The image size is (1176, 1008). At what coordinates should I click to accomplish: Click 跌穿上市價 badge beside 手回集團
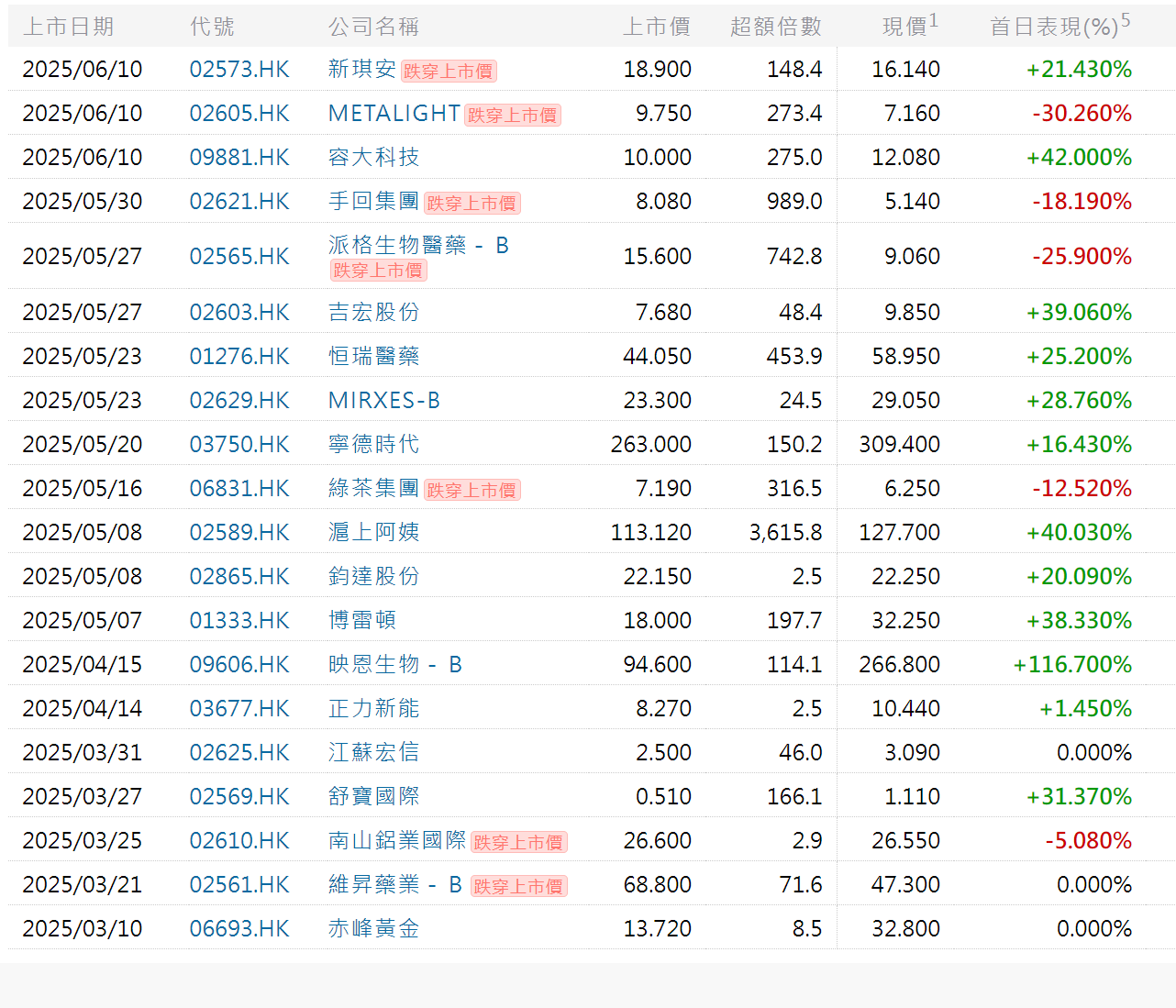[472, 204]
